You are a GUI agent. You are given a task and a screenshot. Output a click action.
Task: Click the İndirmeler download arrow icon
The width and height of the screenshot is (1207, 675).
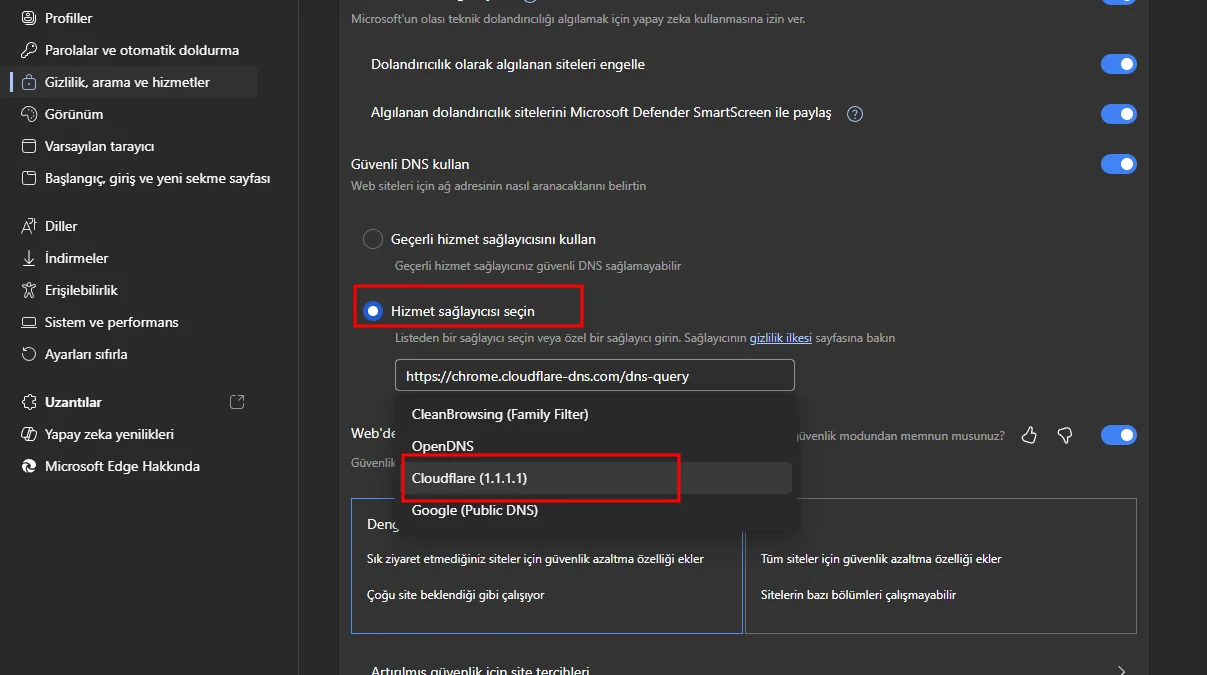tap(28, 258)
